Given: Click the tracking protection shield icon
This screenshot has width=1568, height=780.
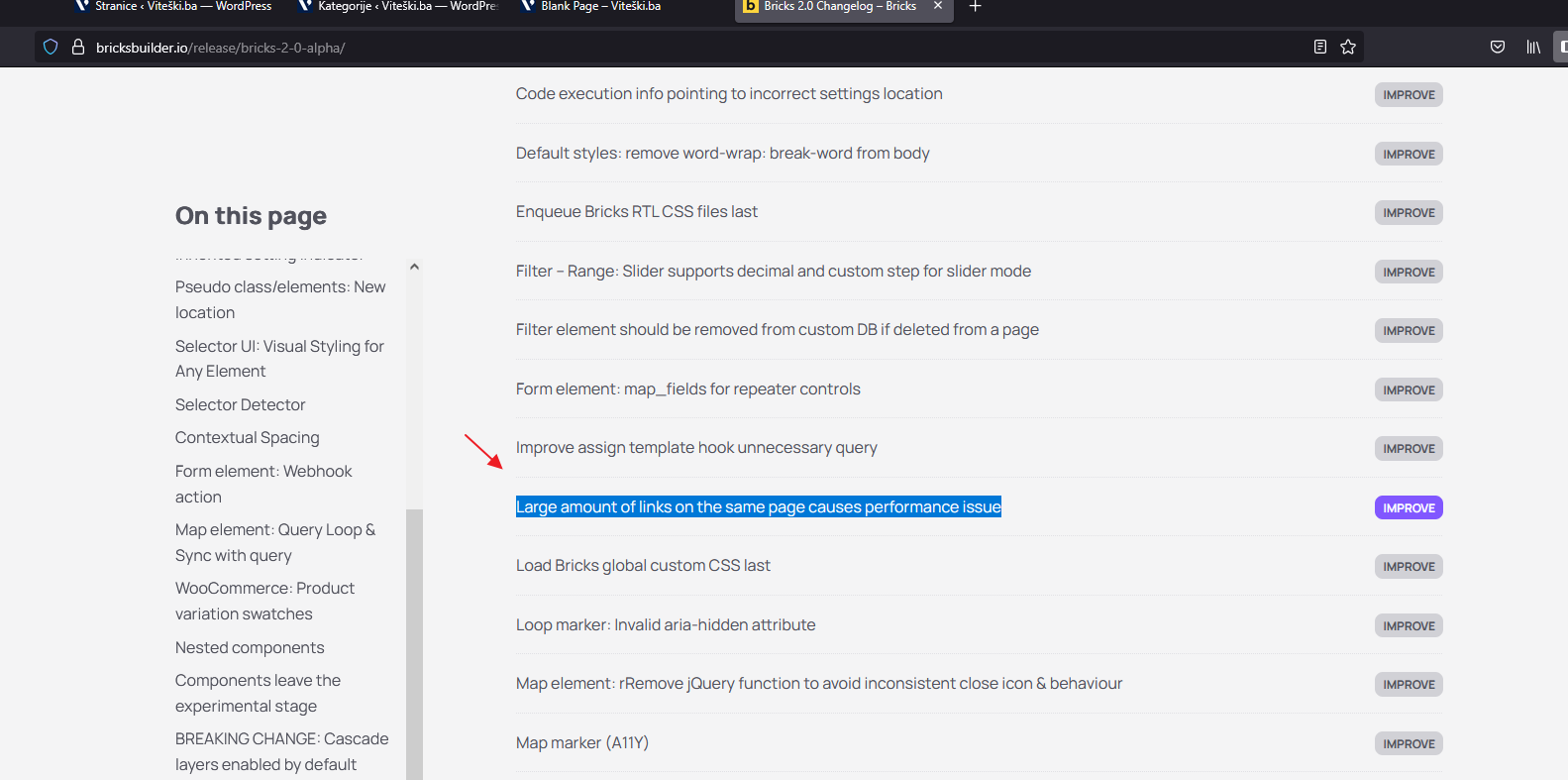Looking at the screenshot, I should pyautogui.click(x=51, y=47).
